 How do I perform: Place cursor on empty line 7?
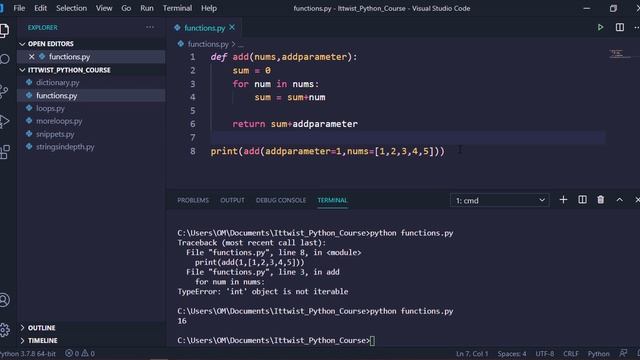(x=407, y=138)
